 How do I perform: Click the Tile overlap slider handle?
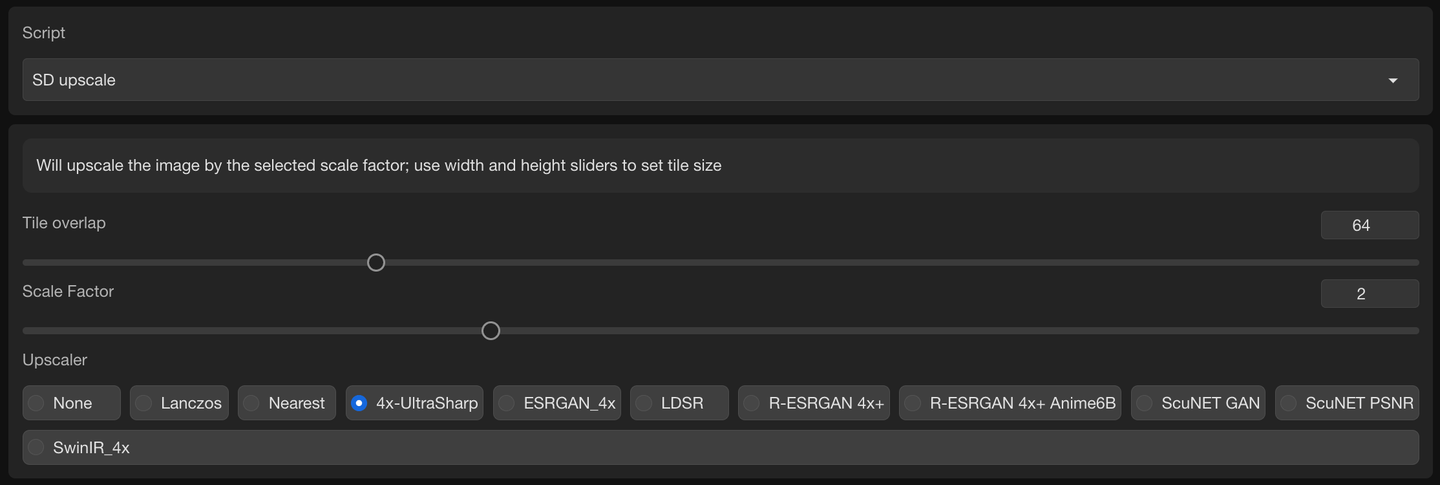click(376, 262)
